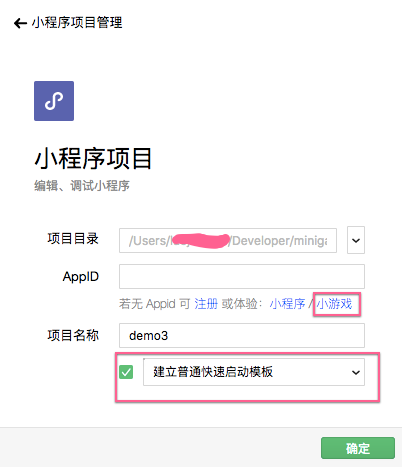Focus the empty AppID input field
402x467 pixels.
click(x=242, y=277)
